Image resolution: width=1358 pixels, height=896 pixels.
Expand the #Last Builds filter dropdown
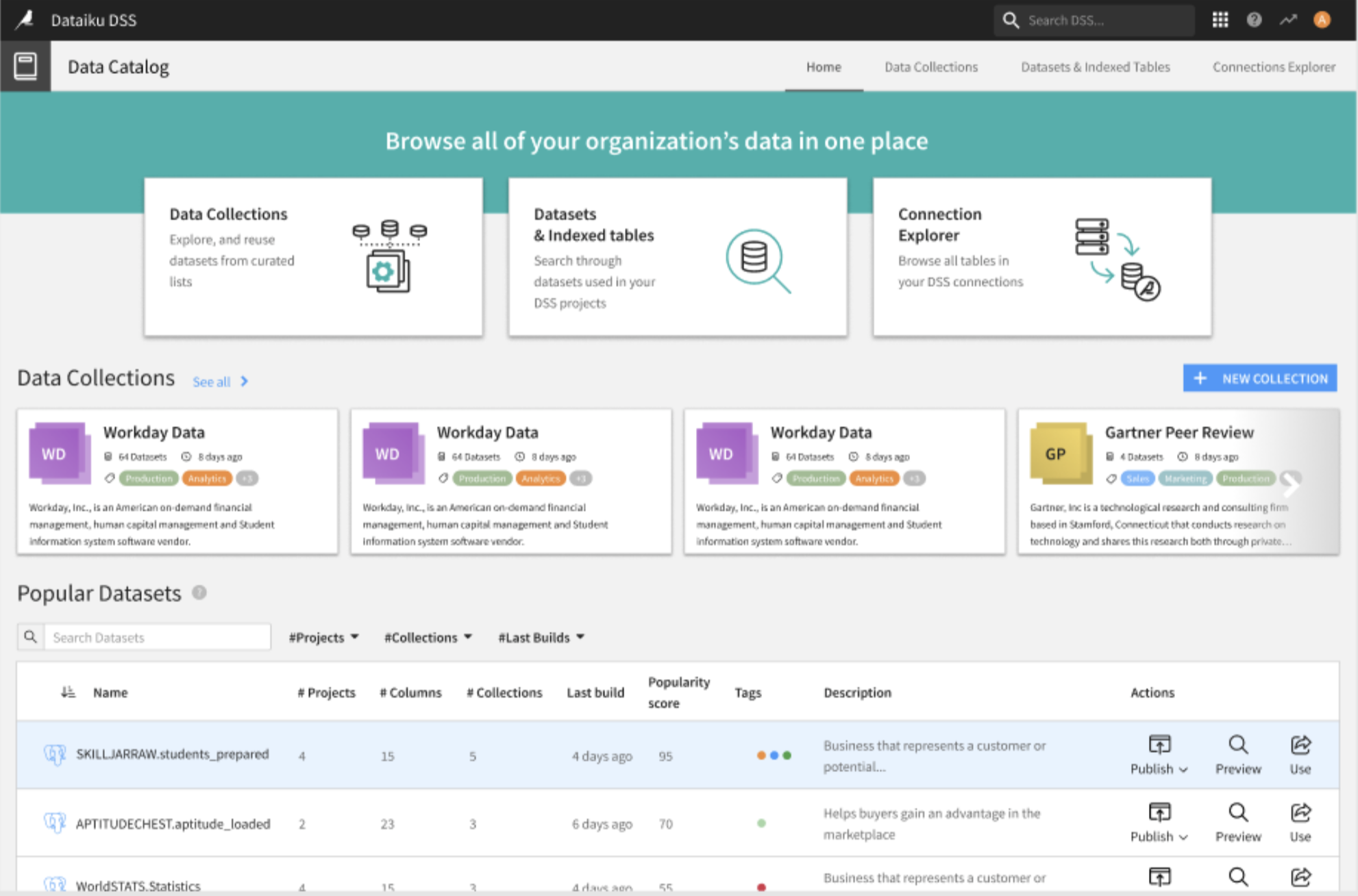tap(541, 637)
